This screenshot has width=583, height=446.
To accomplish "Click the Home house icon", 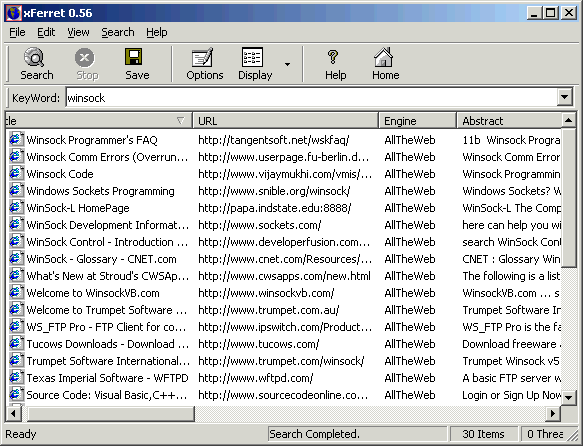I will [383, 57].
